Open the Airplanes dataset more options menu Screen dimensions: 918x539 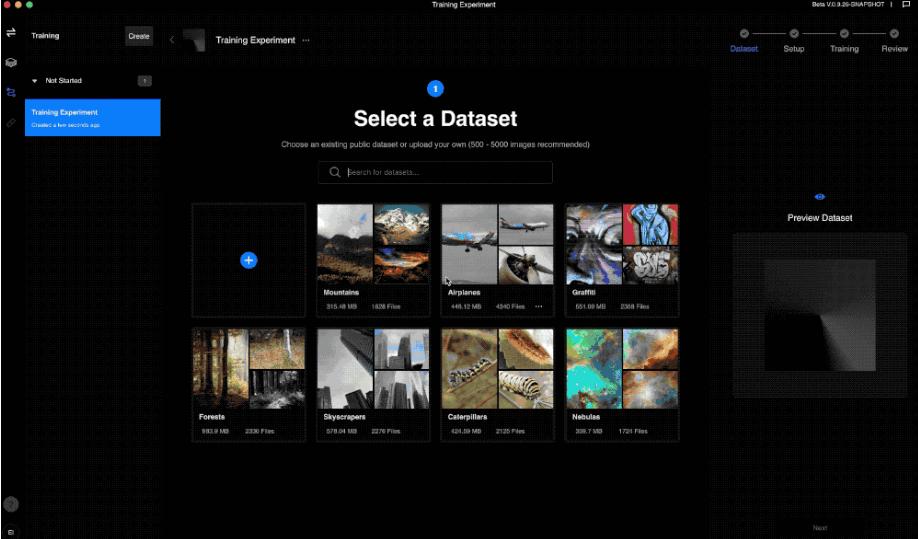click(x=539, y=306)
